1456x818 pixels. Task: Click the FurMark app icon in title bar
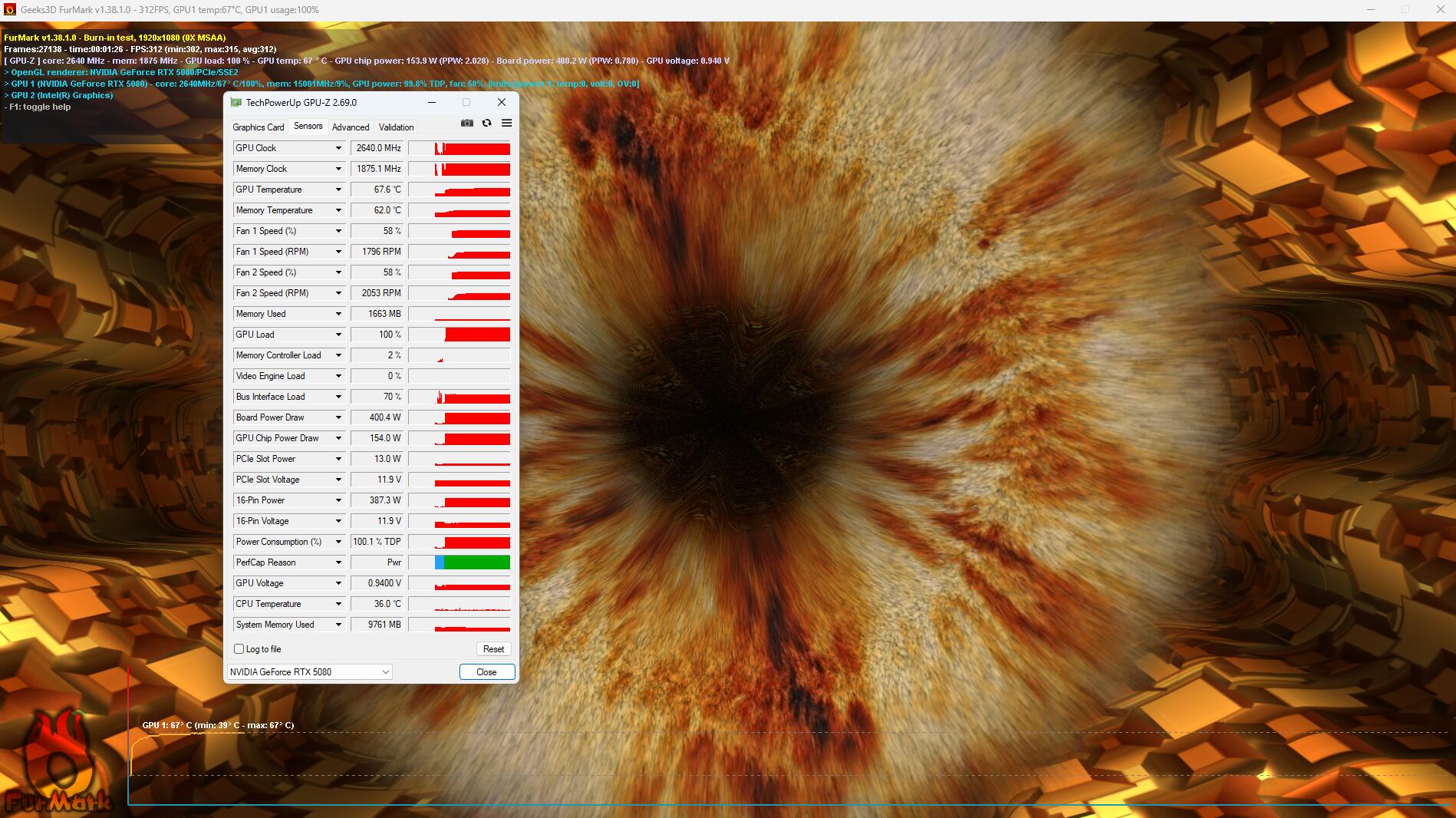(10, 10)
